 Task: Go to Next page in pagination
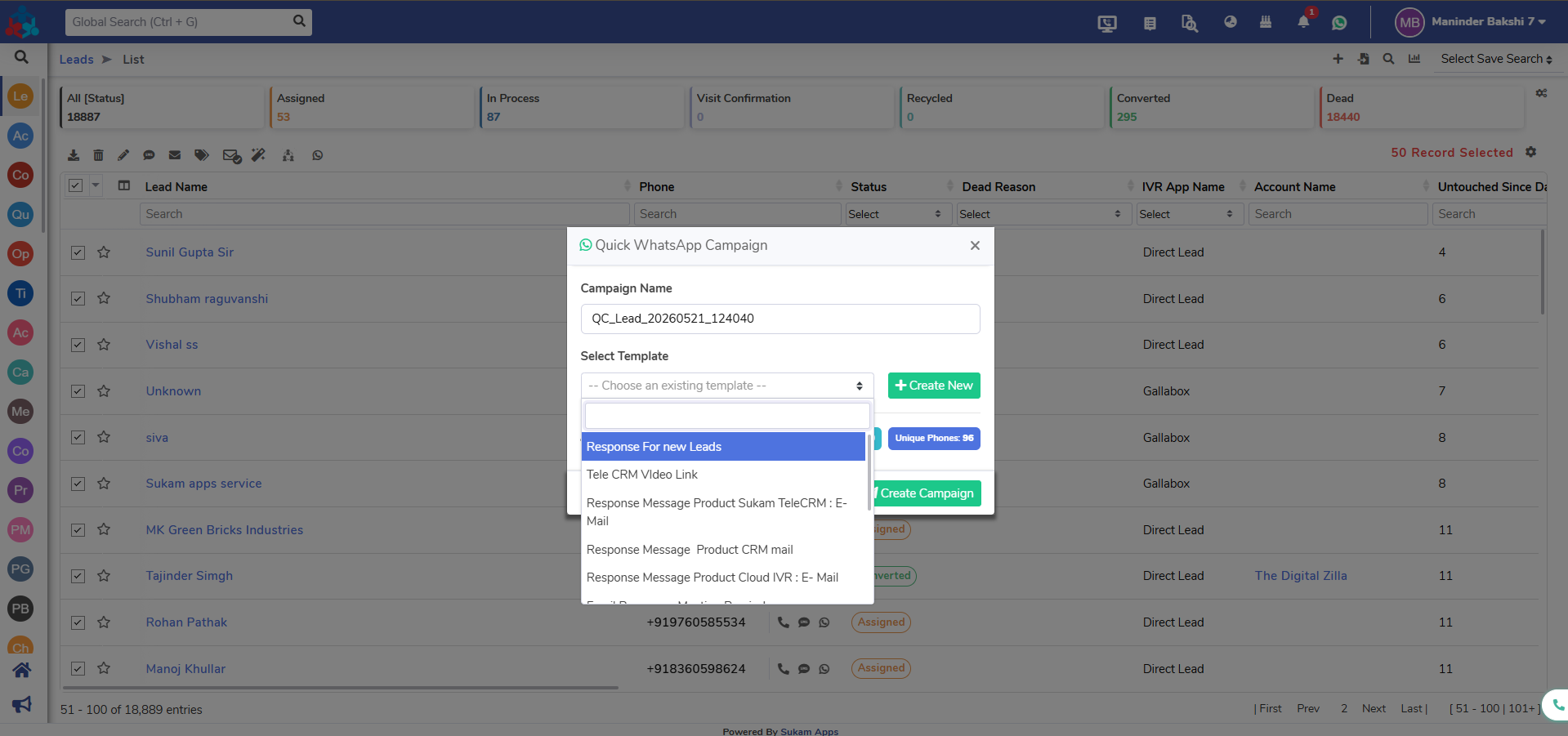(x=1374, y=708)
